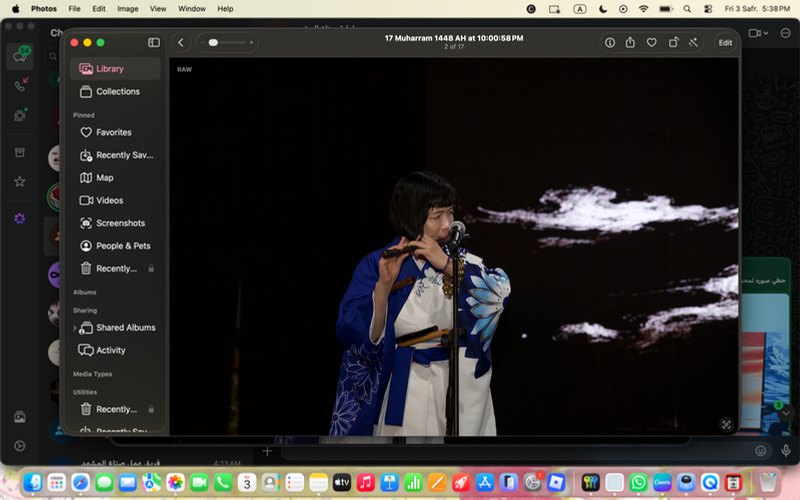This screenshot has height=500, width=800.
Task: Go back to the library grid
Action: click(x=181, y=42)
